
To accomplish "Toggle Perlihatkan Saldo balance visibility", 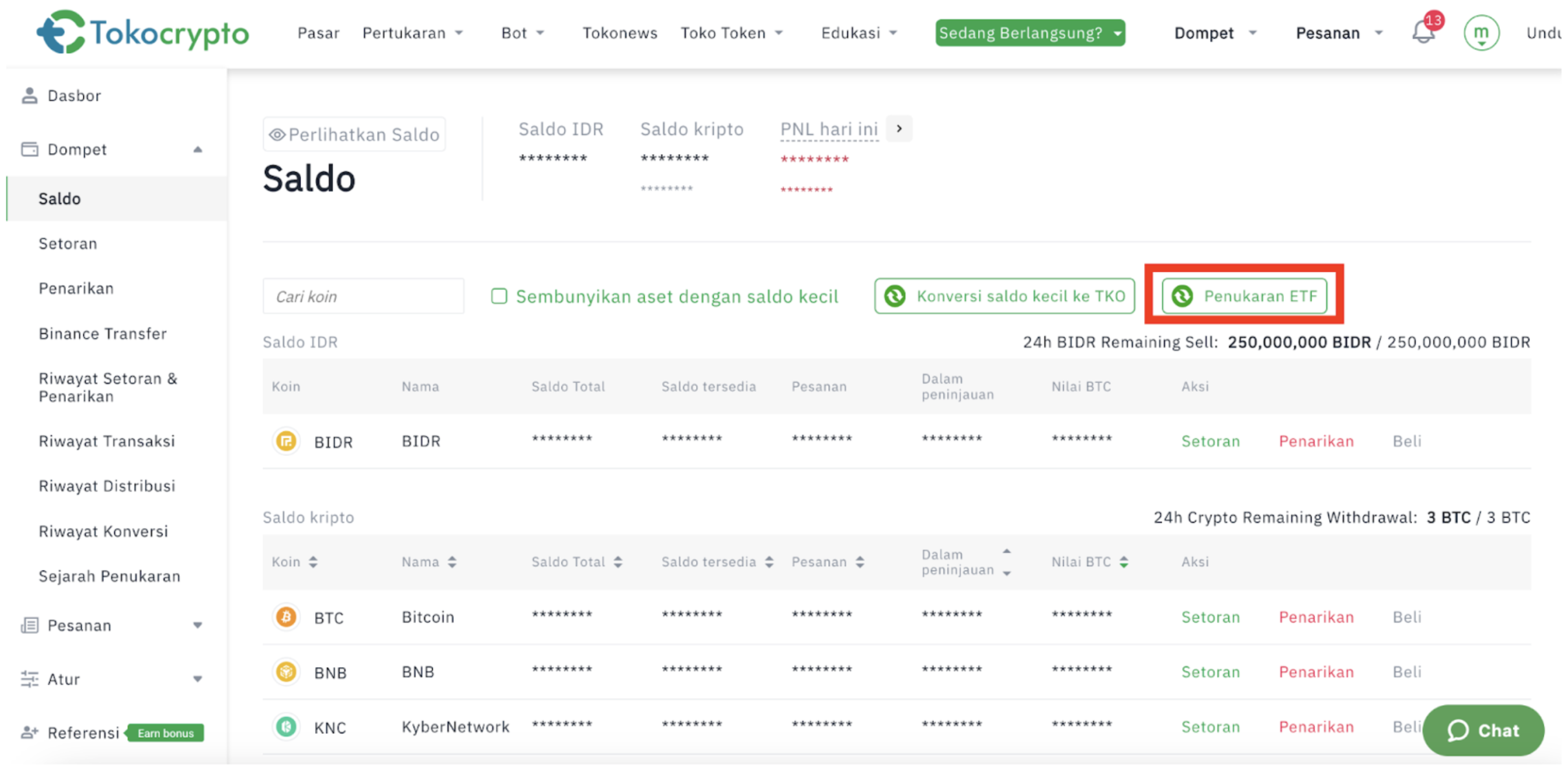I will click(x=354, y=135).
